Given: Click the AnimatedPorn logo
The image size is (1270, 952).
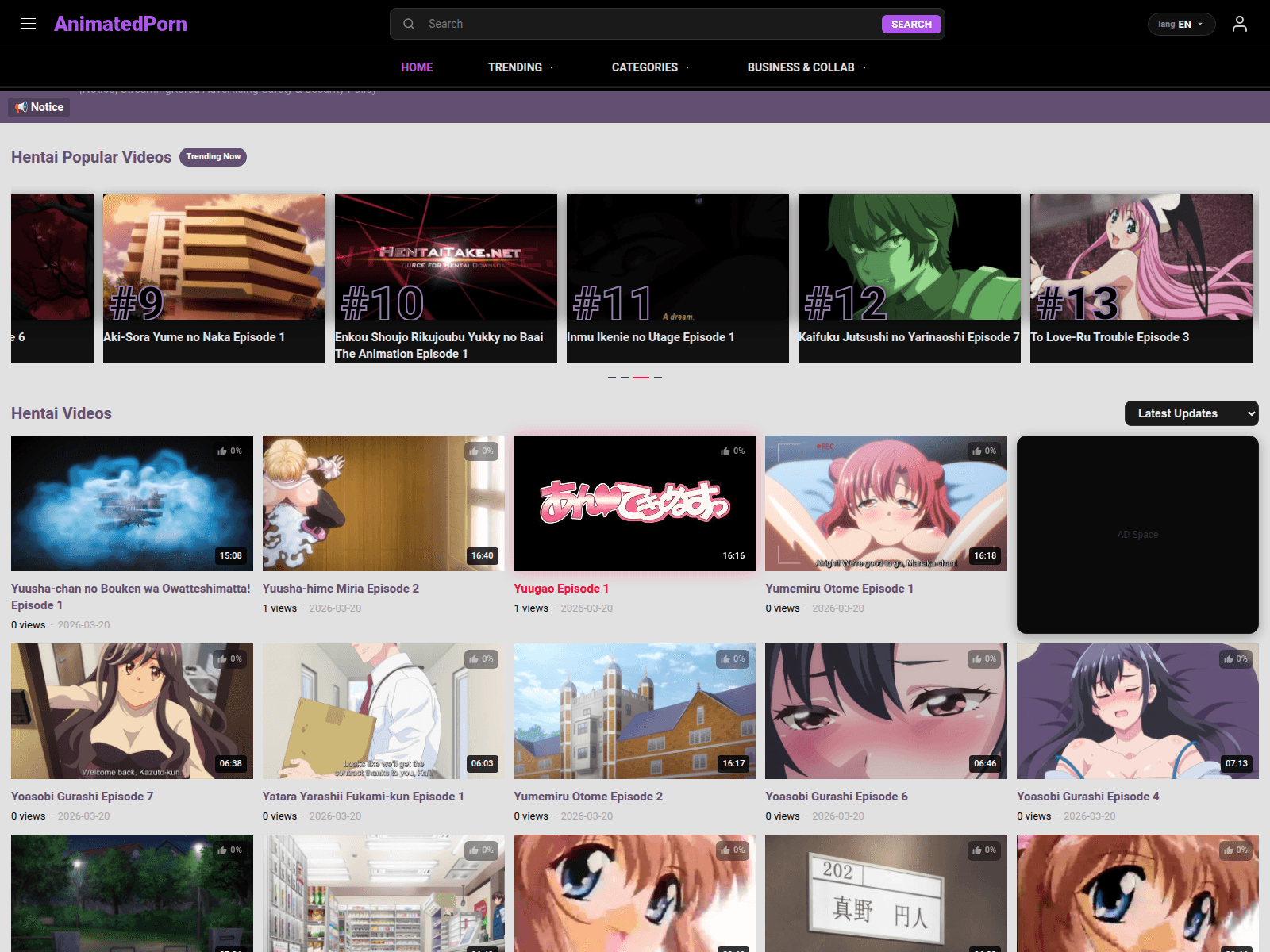Looking at the screenshot, I should 121,24.
